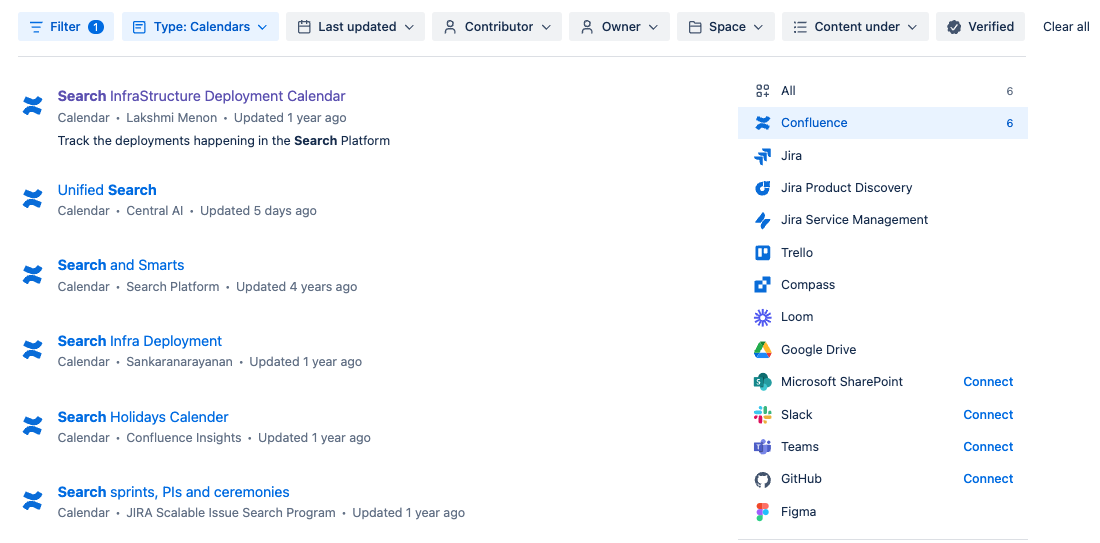Screen dimensions: 1100x543
Task: Click the Teams logo icon
Action: (763, 447)
